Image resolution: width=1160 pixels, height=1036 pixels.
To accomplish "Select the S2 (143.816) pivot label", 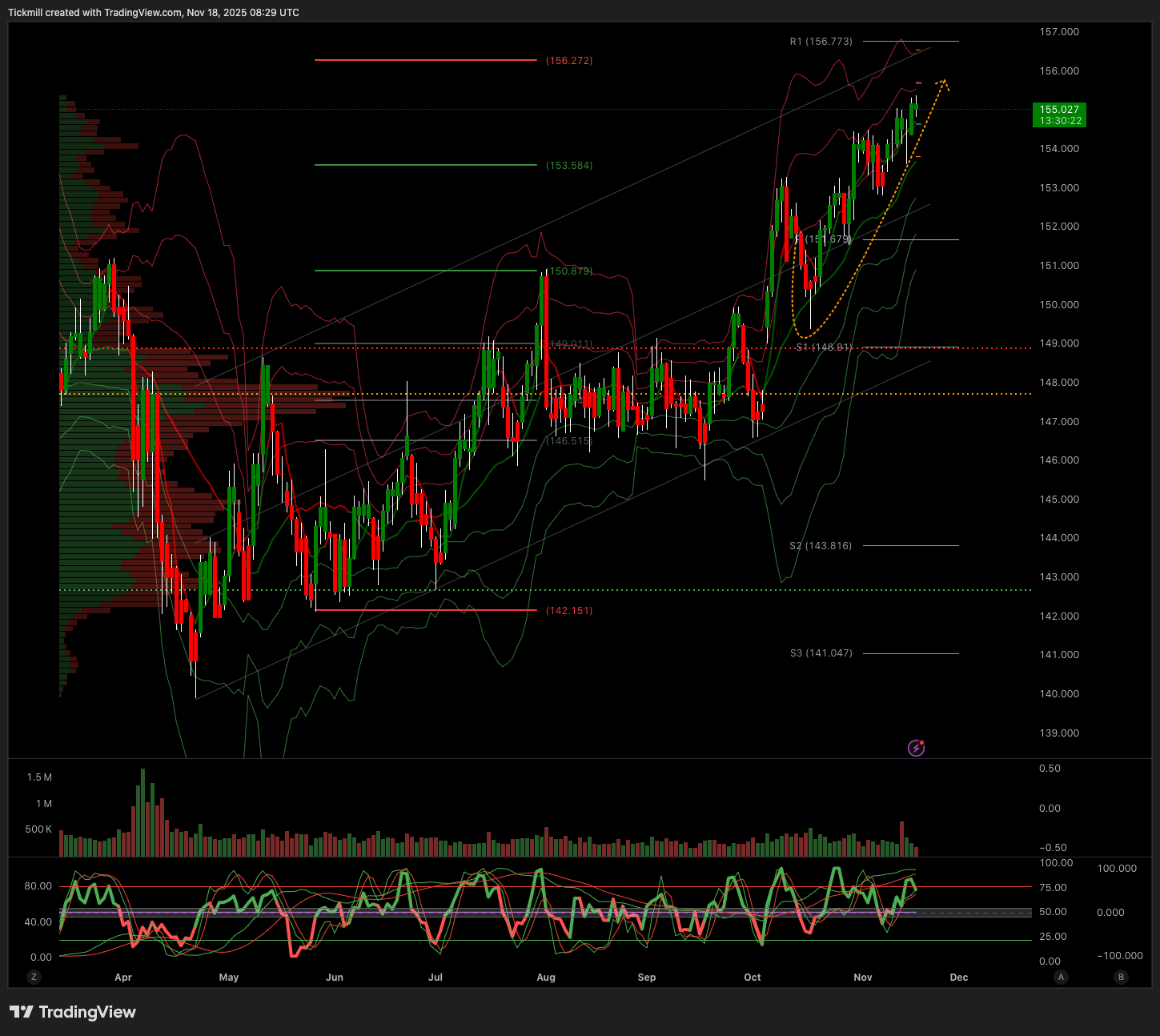I will pyautogui.click(x=821, y=546).
